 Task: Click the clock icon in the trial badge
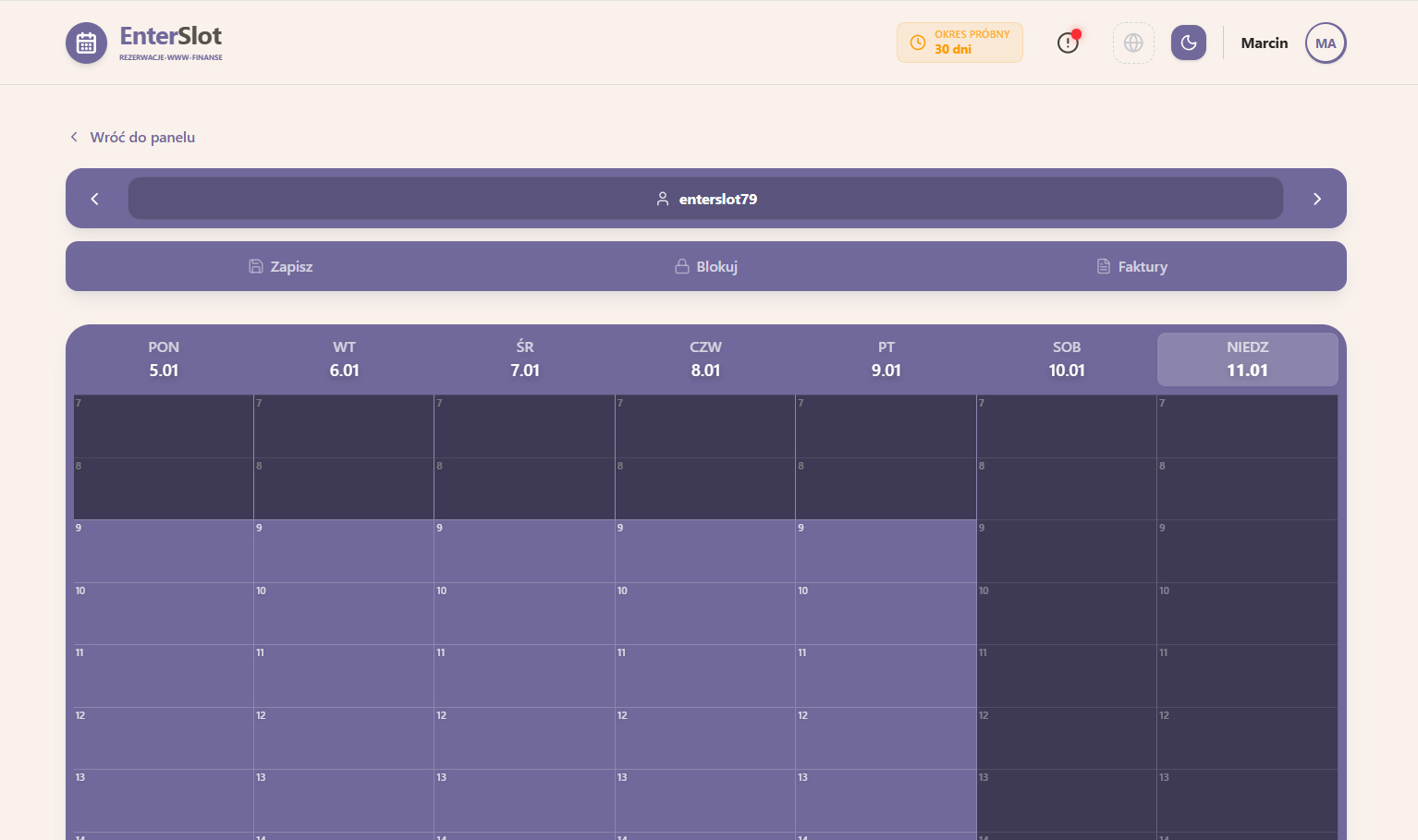[x=916, y=43]
